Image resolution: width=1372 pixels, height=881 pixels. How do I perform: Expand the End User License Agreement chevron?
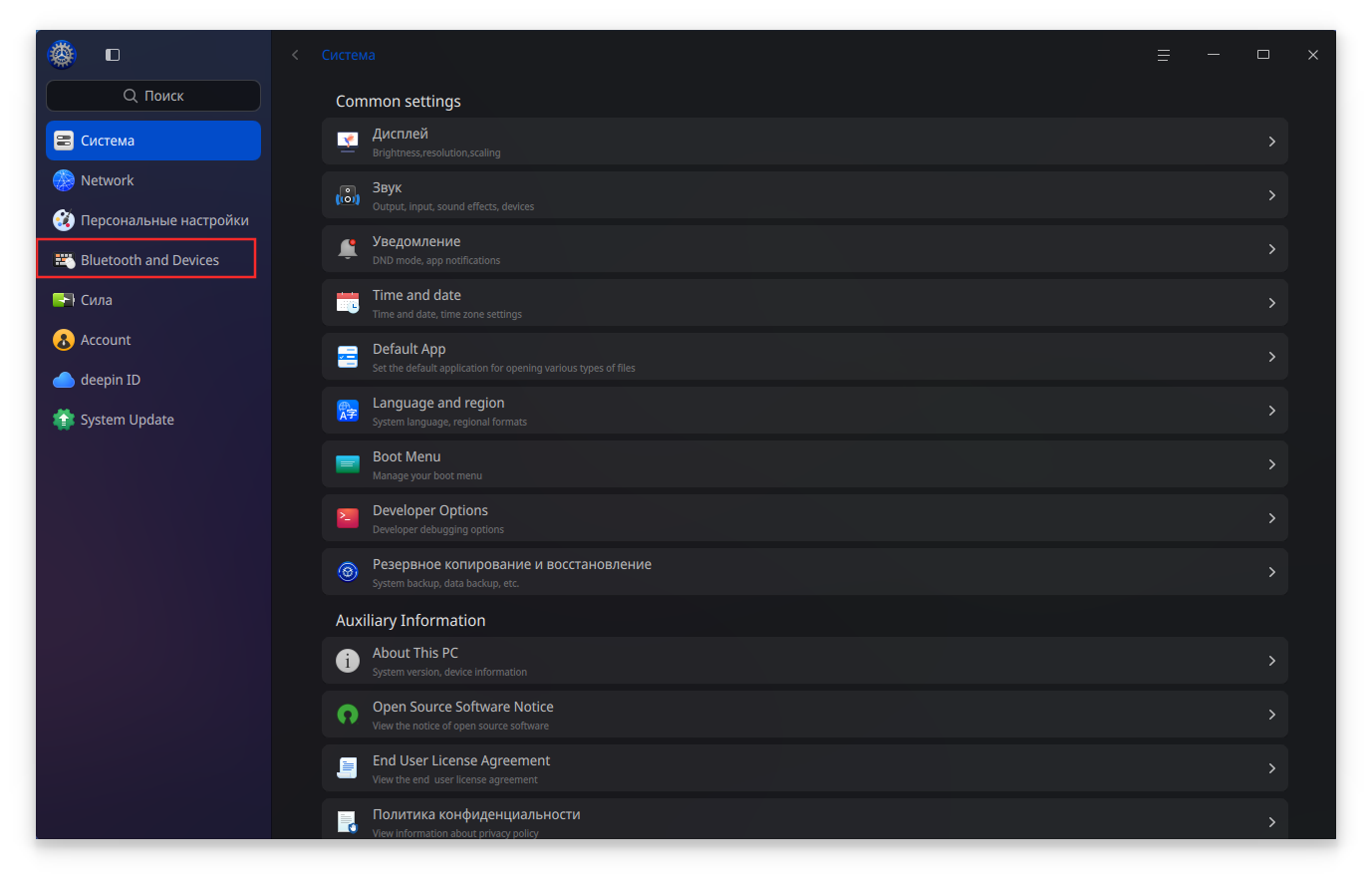point(1272,768)
